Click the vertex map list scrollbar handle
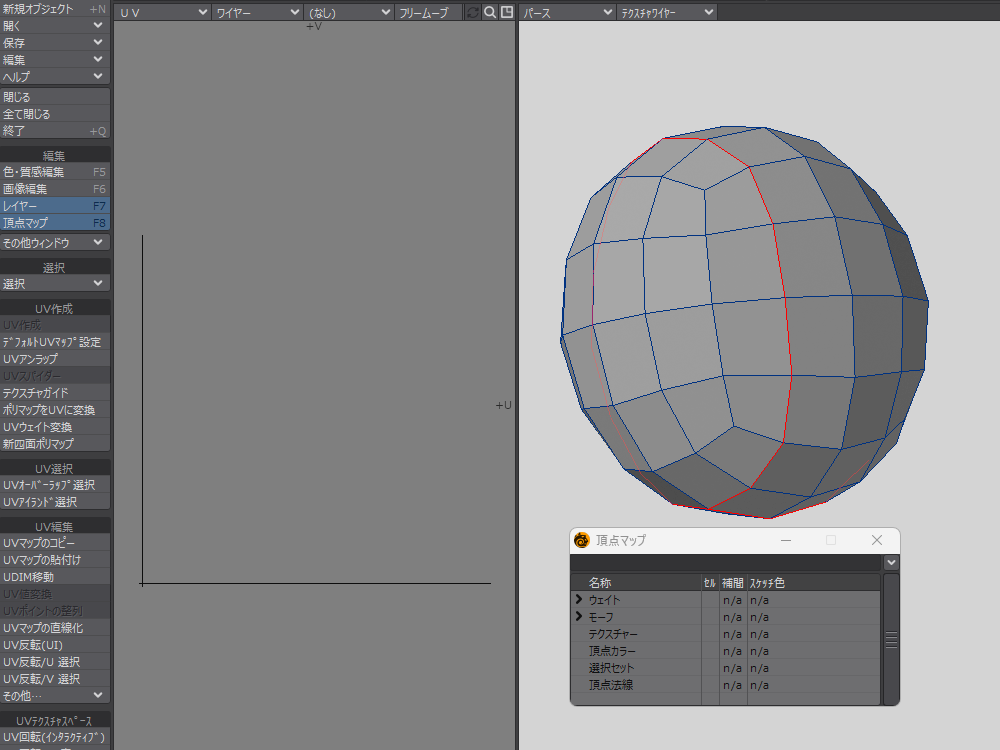This screenshot has height=750, width=1000. click(891, 640)
